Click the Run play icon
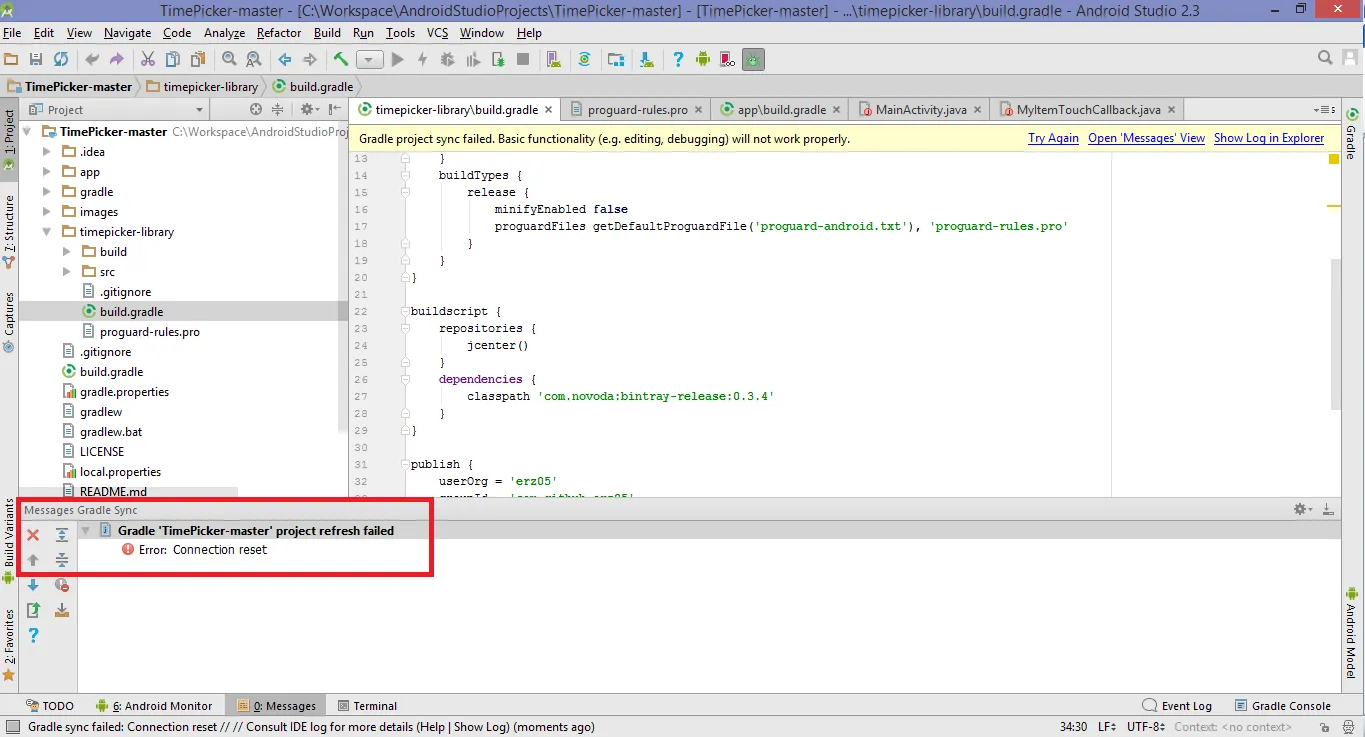 click(398, 60)
